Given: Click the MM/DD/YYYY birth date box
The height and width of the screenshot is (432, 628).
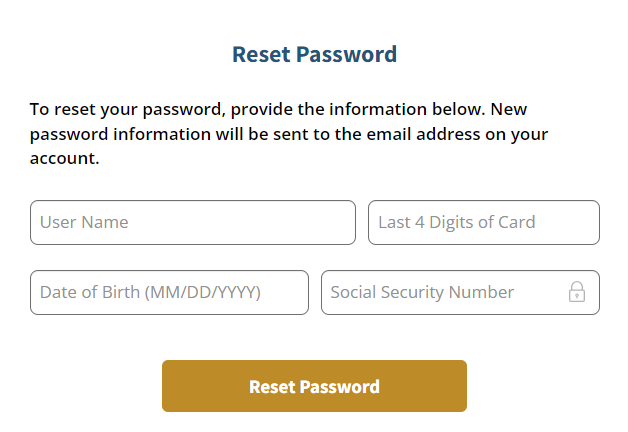Looking at the screenshot, I should 169,292.
